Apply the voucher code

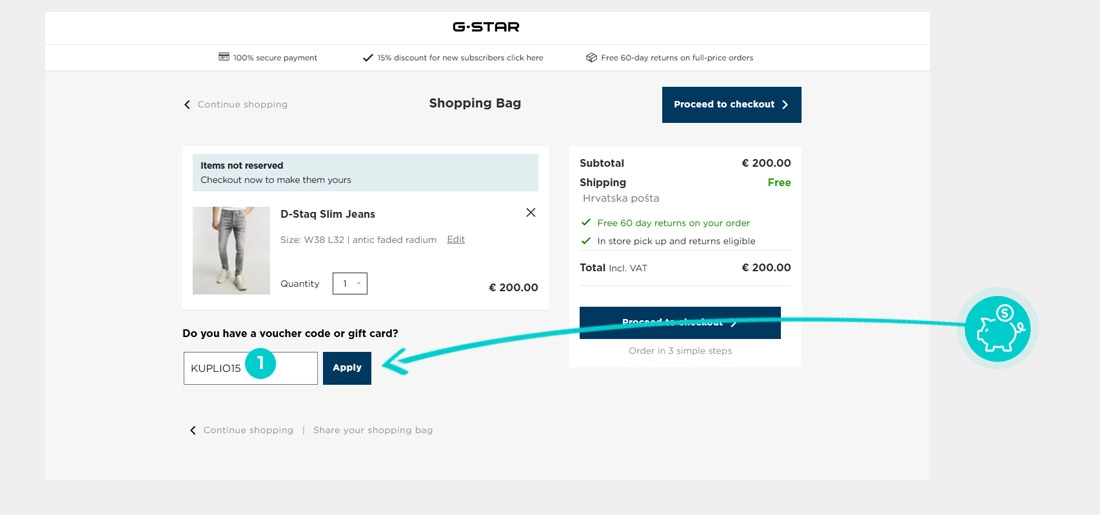coord(347,368)
